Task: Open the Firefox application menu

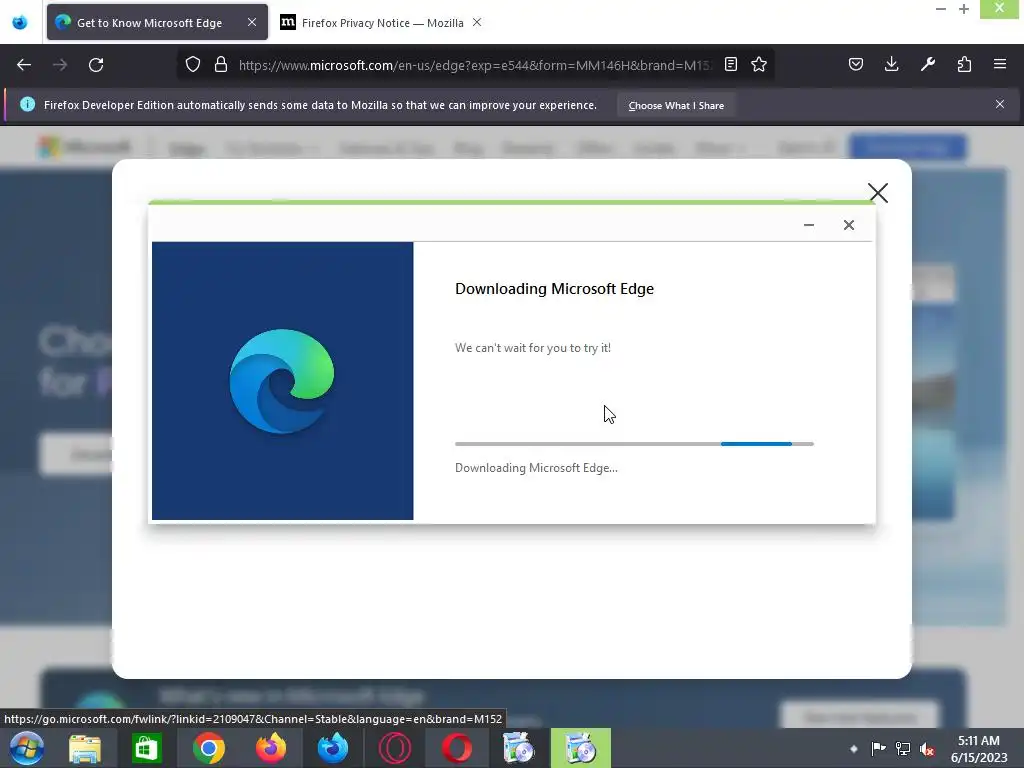Action: 1000,65
